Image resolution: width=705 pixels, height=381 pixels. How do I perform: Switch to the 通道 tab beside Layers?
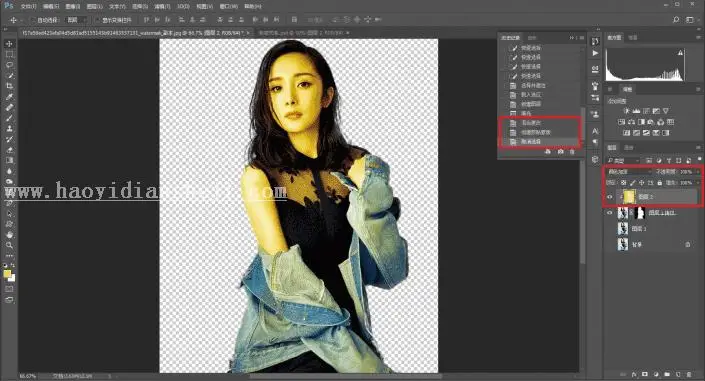coord(629,148)
